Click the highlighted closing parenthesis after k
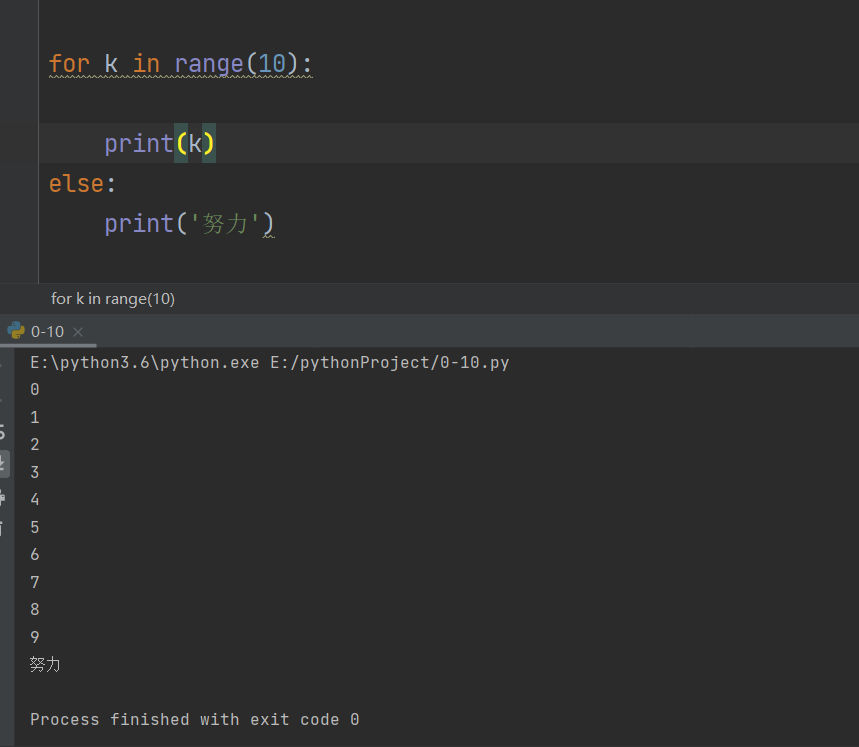 209,143
